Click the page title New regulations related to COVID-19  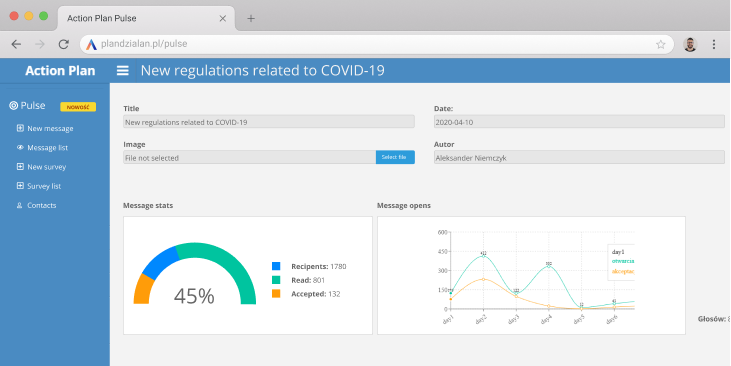[262, 70]
